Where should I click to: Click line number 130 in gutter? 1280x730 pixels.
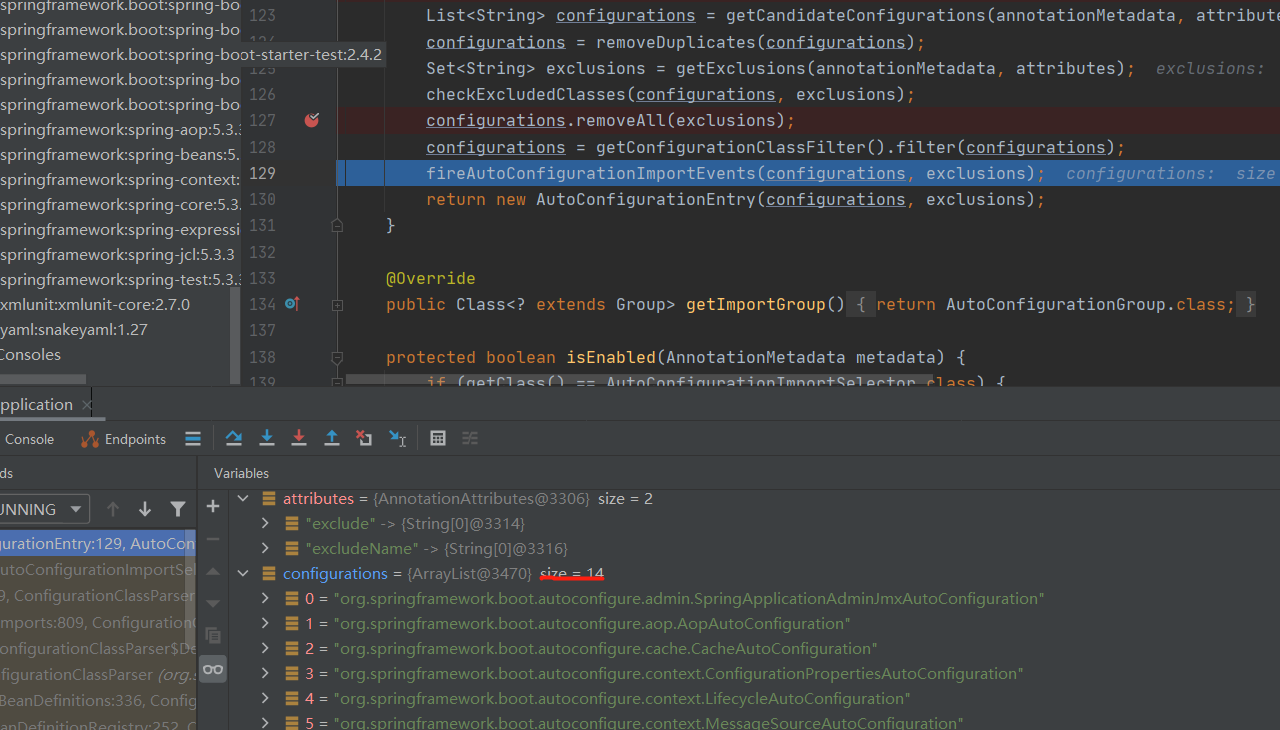[262, 199]
